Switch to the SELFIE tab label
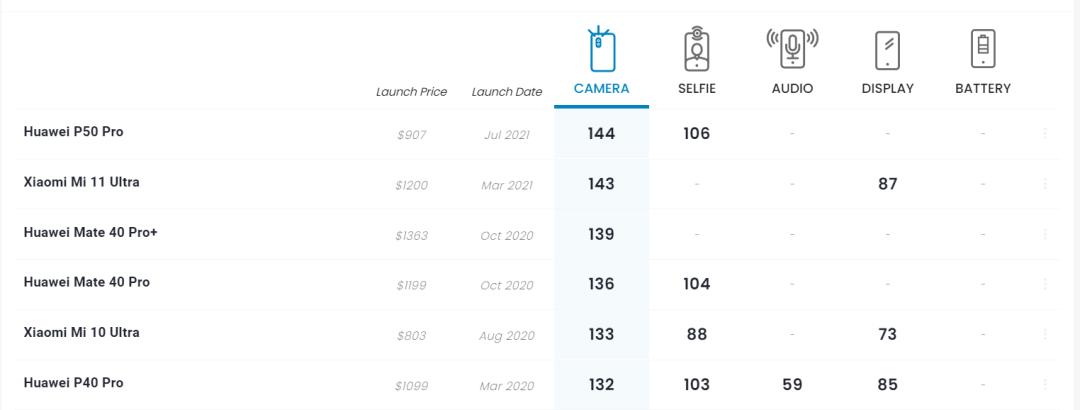 (x=696, y=88)
